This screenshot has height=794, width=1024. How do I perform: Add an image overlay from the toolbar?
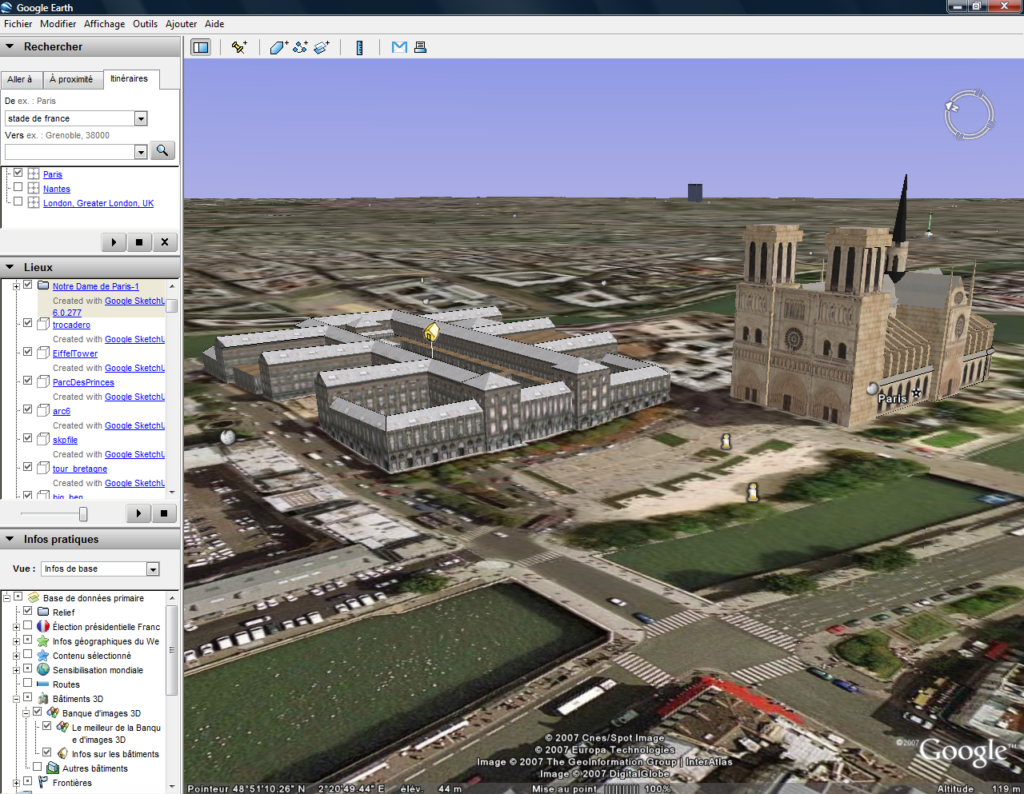point(322,47)
